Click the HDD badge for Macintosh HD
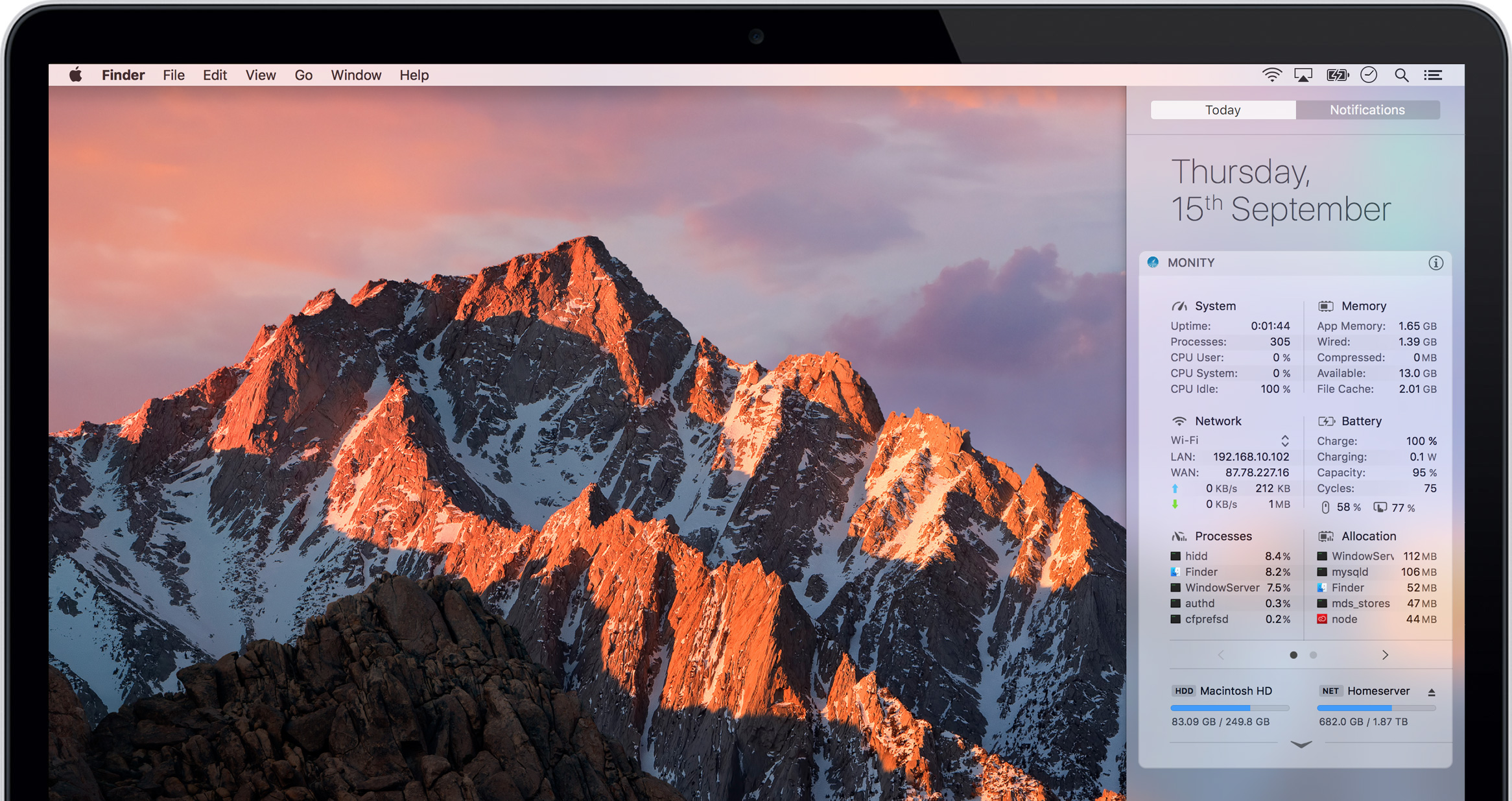The height and width of the screenshot is (801, 1512). [x=1184, y=691]
